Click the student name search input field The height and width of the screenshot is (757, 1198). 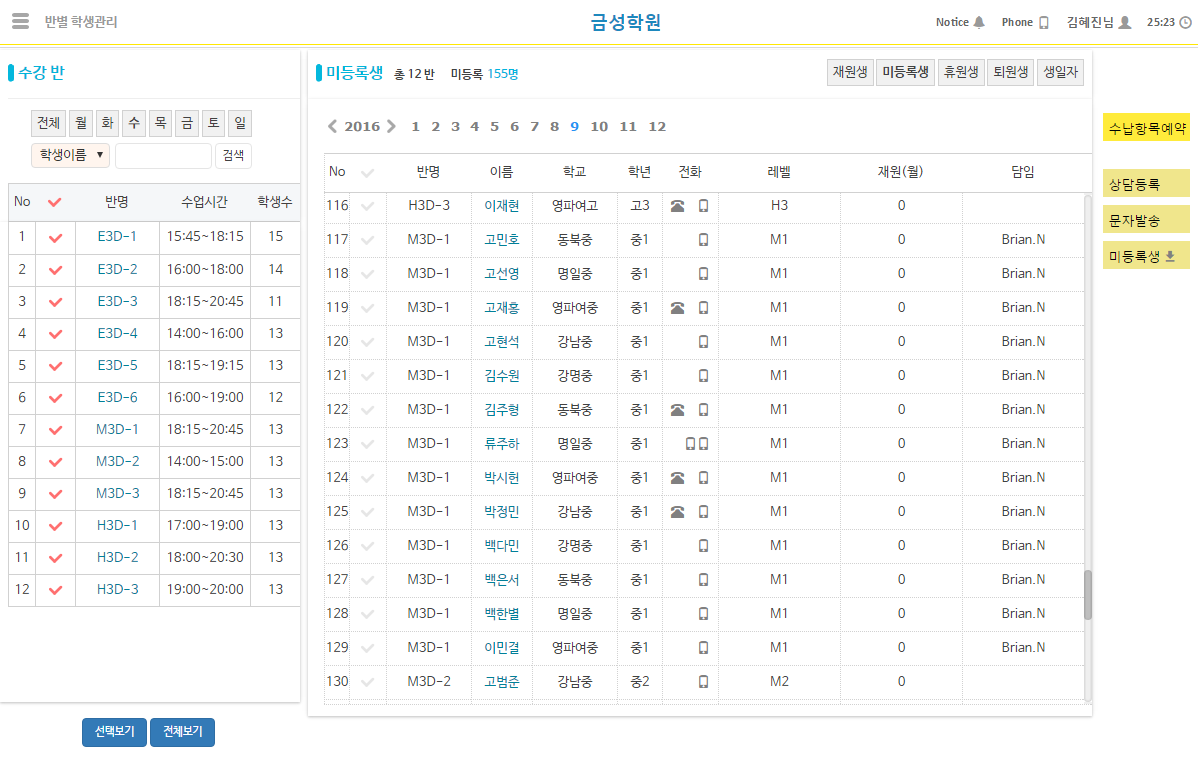point(164,156)
